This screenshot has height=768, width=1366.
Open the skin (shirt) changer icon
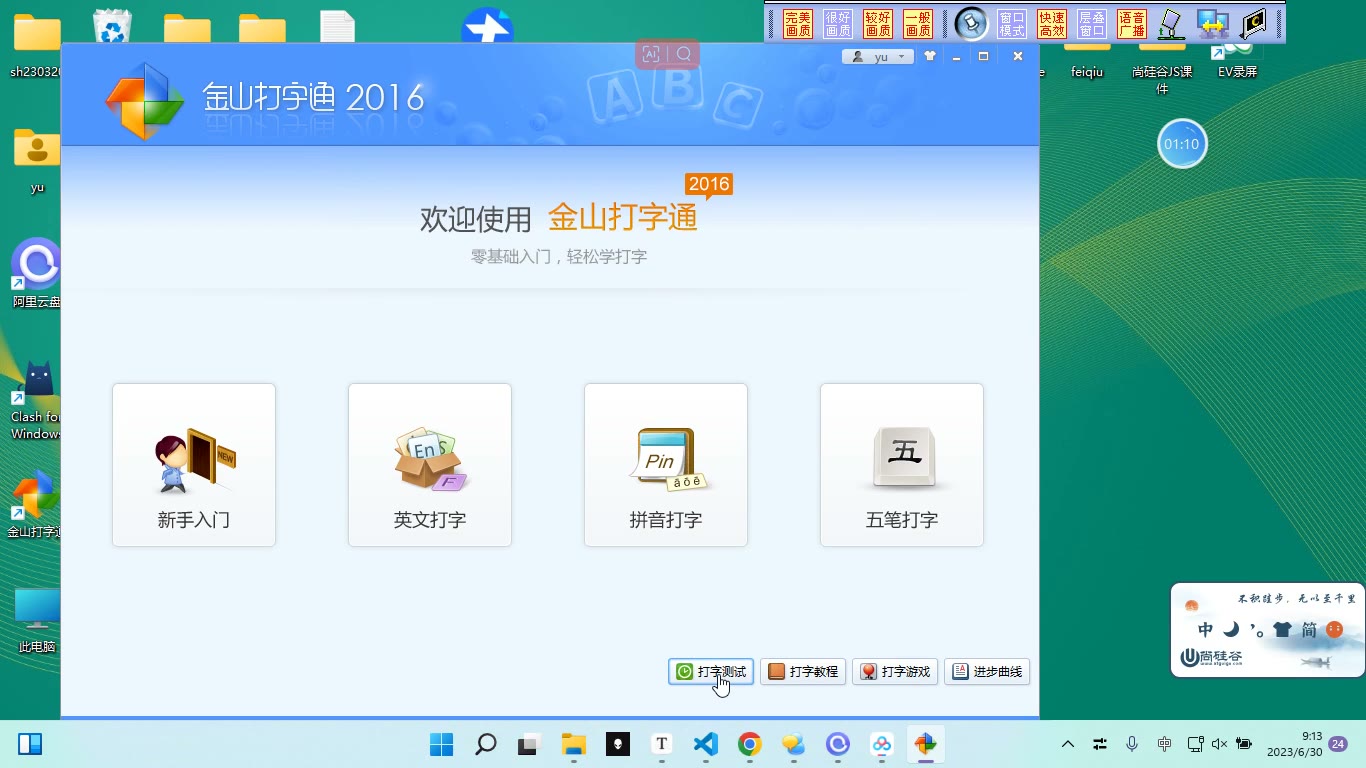(x=930, y=57)
